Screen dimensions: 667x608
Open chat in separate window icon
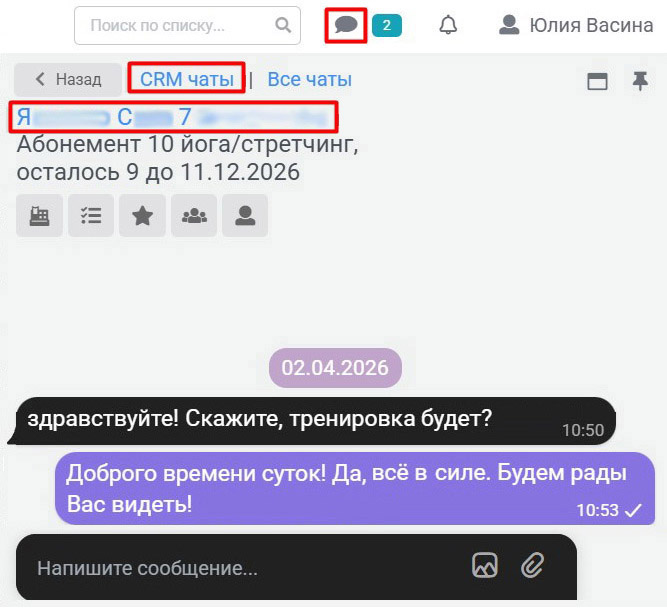[597, 81]
